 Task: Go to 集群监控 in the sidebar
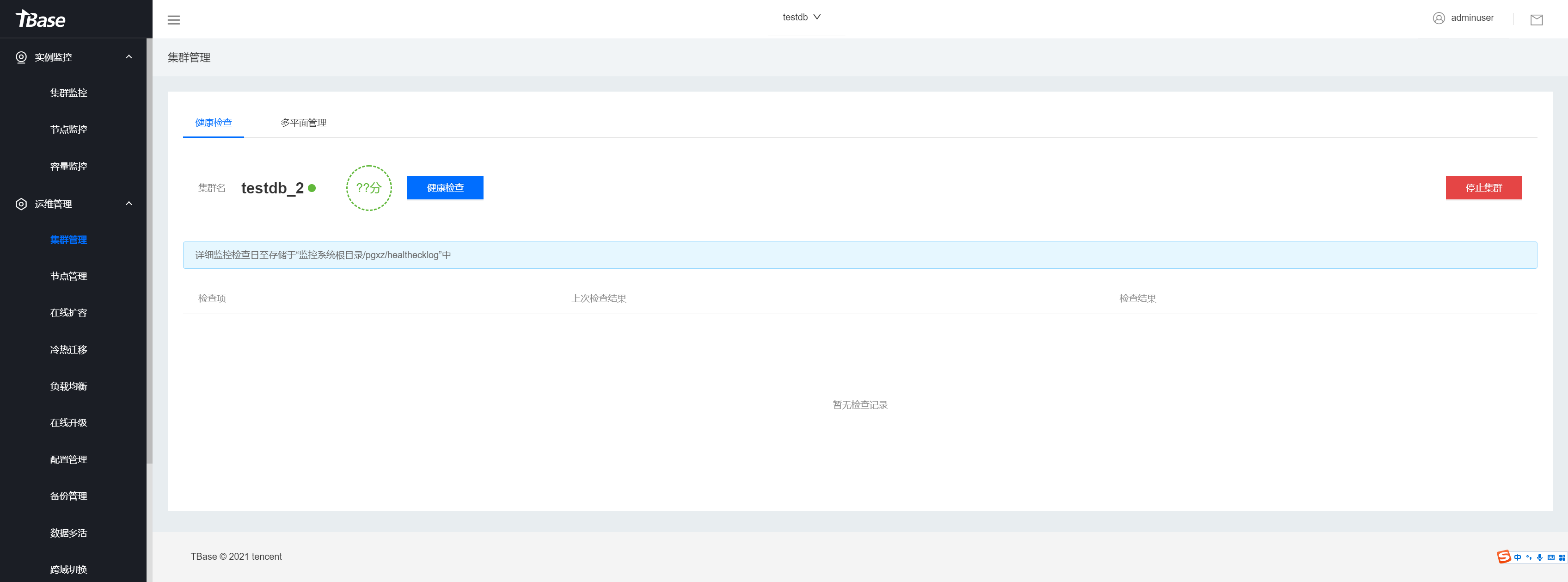click(68, 93)
